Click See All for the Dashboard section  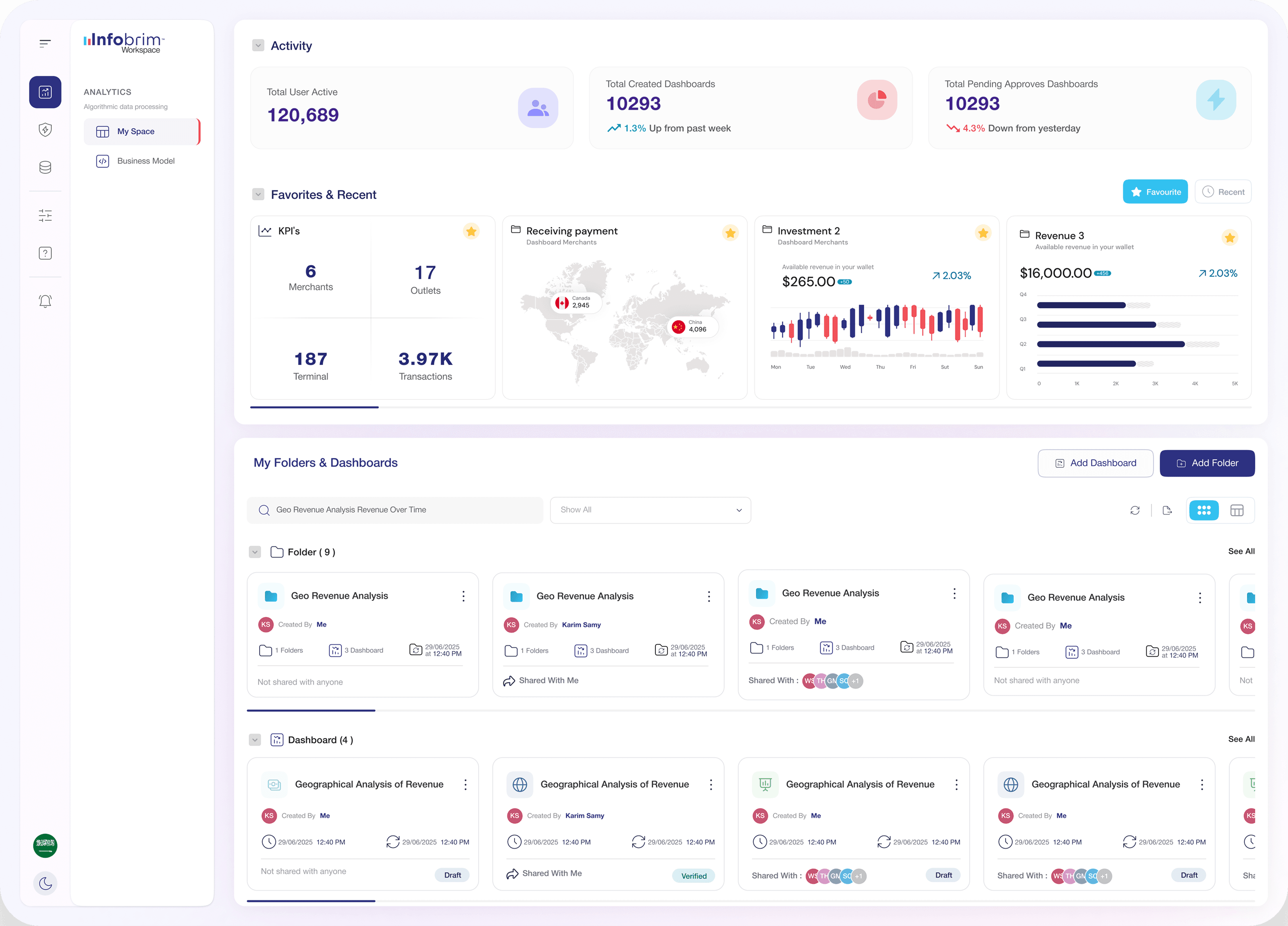click(1242, 739)
